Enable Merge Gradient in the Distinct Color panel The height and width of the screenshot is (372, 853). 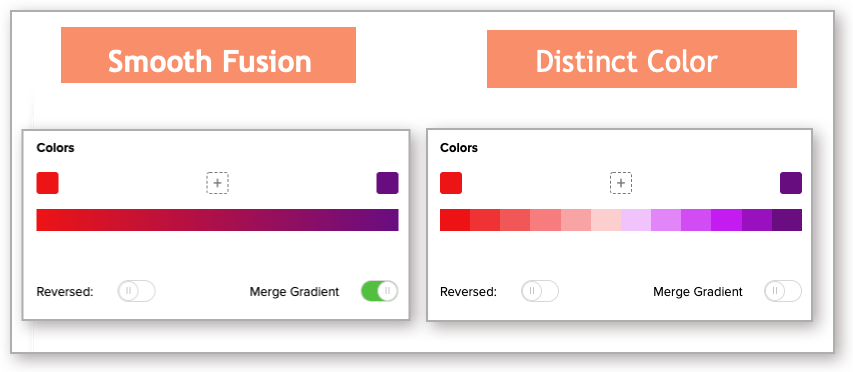[x=783, y=291]
